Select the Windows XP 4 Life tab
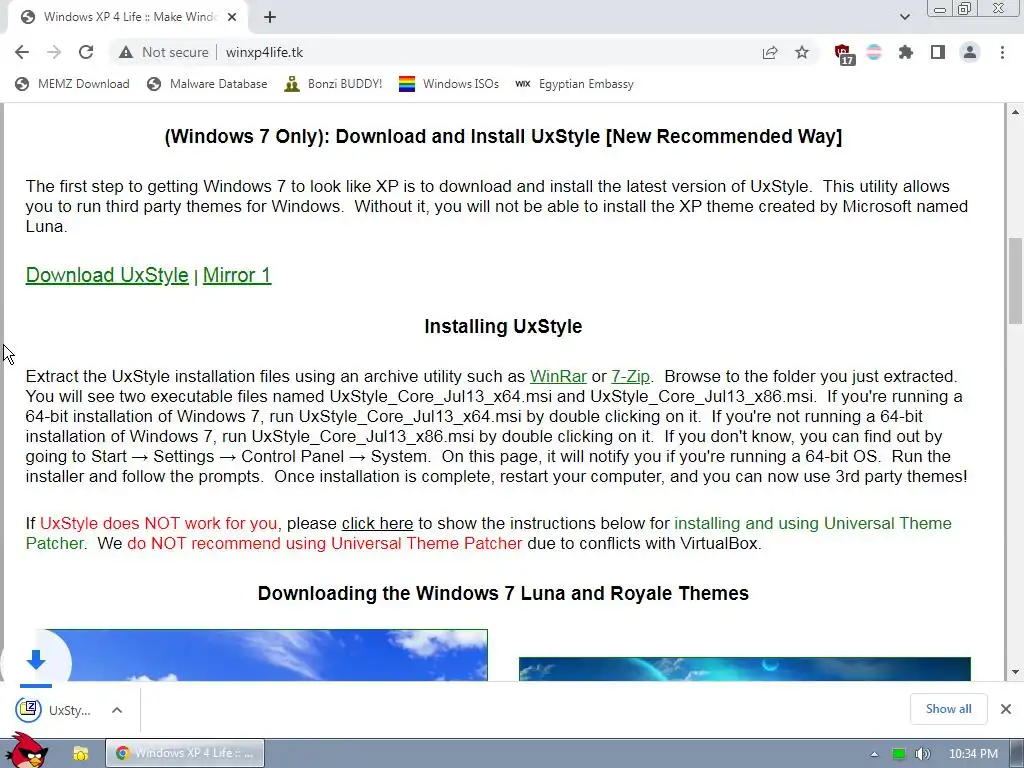 (x=127, y=17)
